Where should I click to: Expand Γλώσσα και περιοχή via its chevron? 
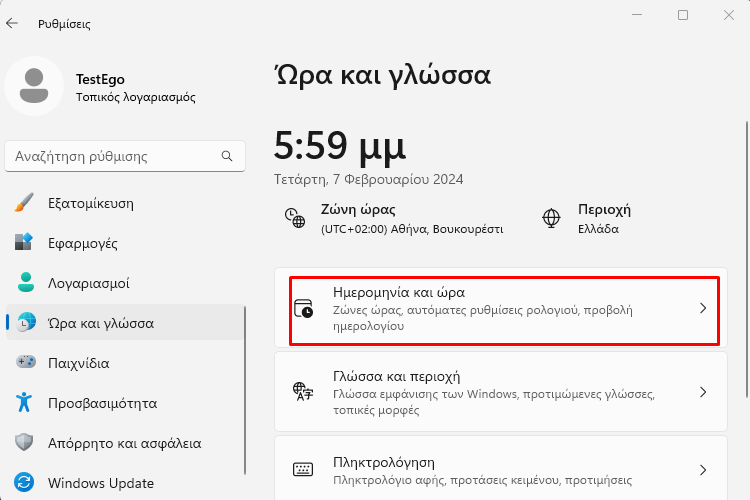point(703,392)
